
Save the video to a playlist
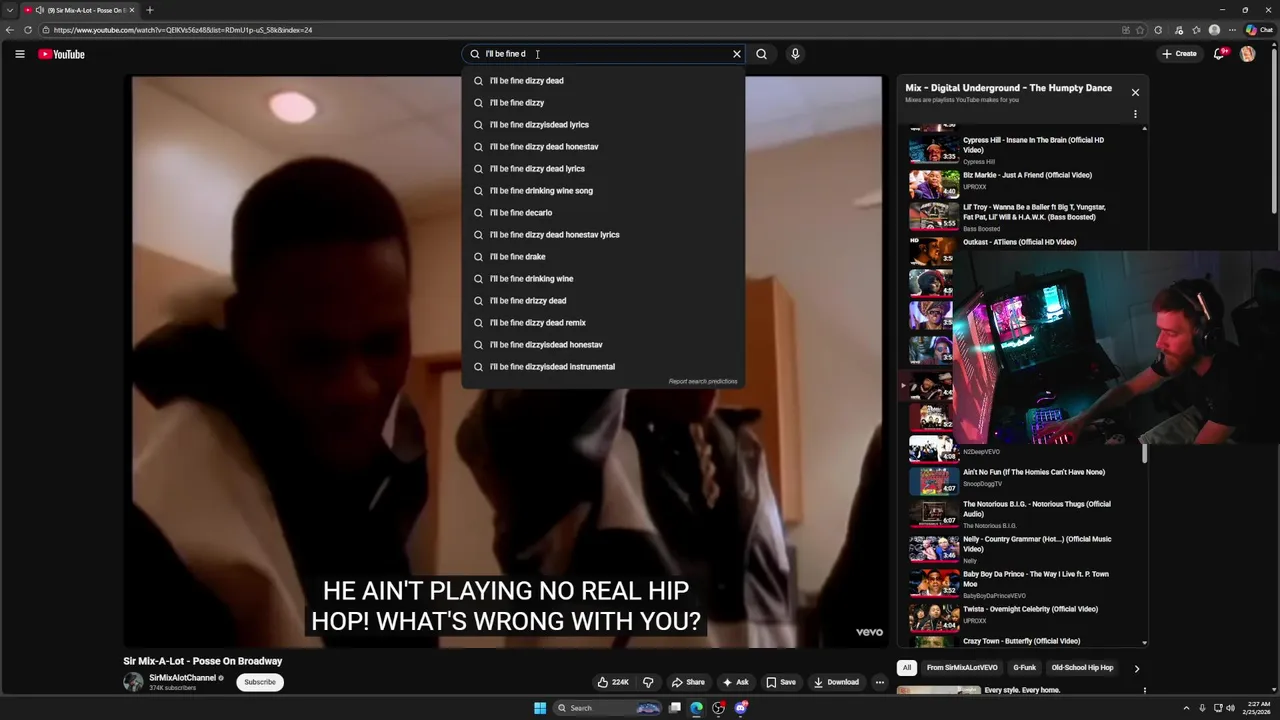(781, 682)
